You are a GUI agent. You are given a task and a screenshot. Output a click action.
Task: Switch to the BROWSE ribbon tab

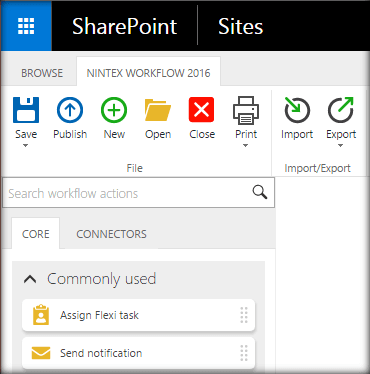tap(42, 73)
